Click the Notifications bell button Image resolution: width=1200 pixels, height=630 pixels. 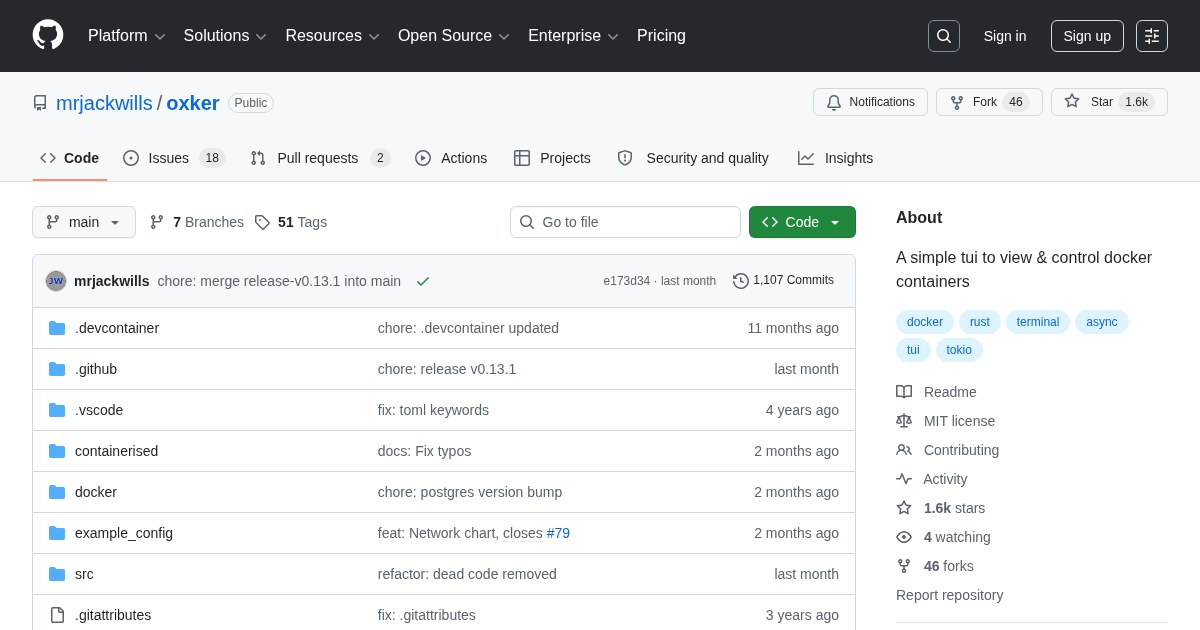(870, 102)
